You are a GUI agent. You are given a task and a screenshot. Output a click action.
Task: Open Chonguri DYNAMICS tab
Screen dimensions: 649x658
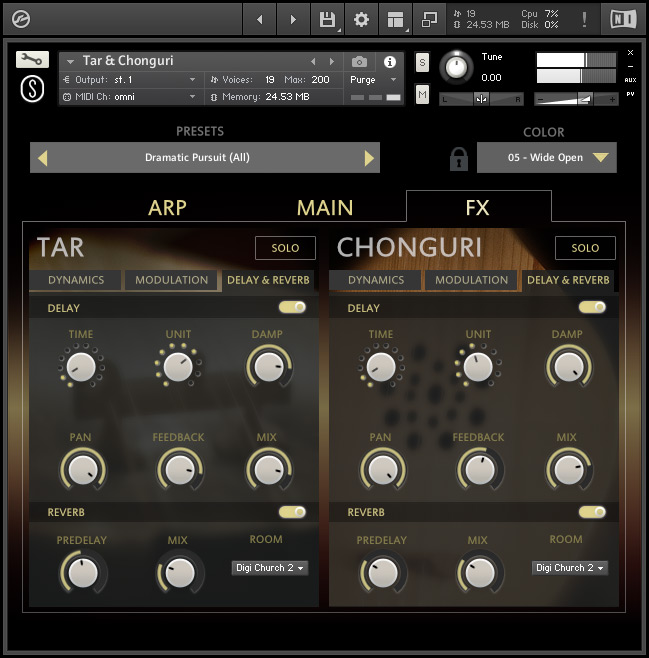click(x=376, y=280)
